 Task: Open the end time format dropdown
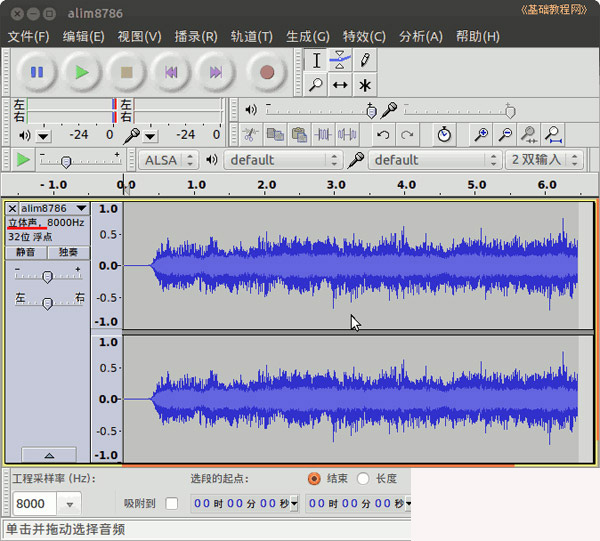point(408,503)
